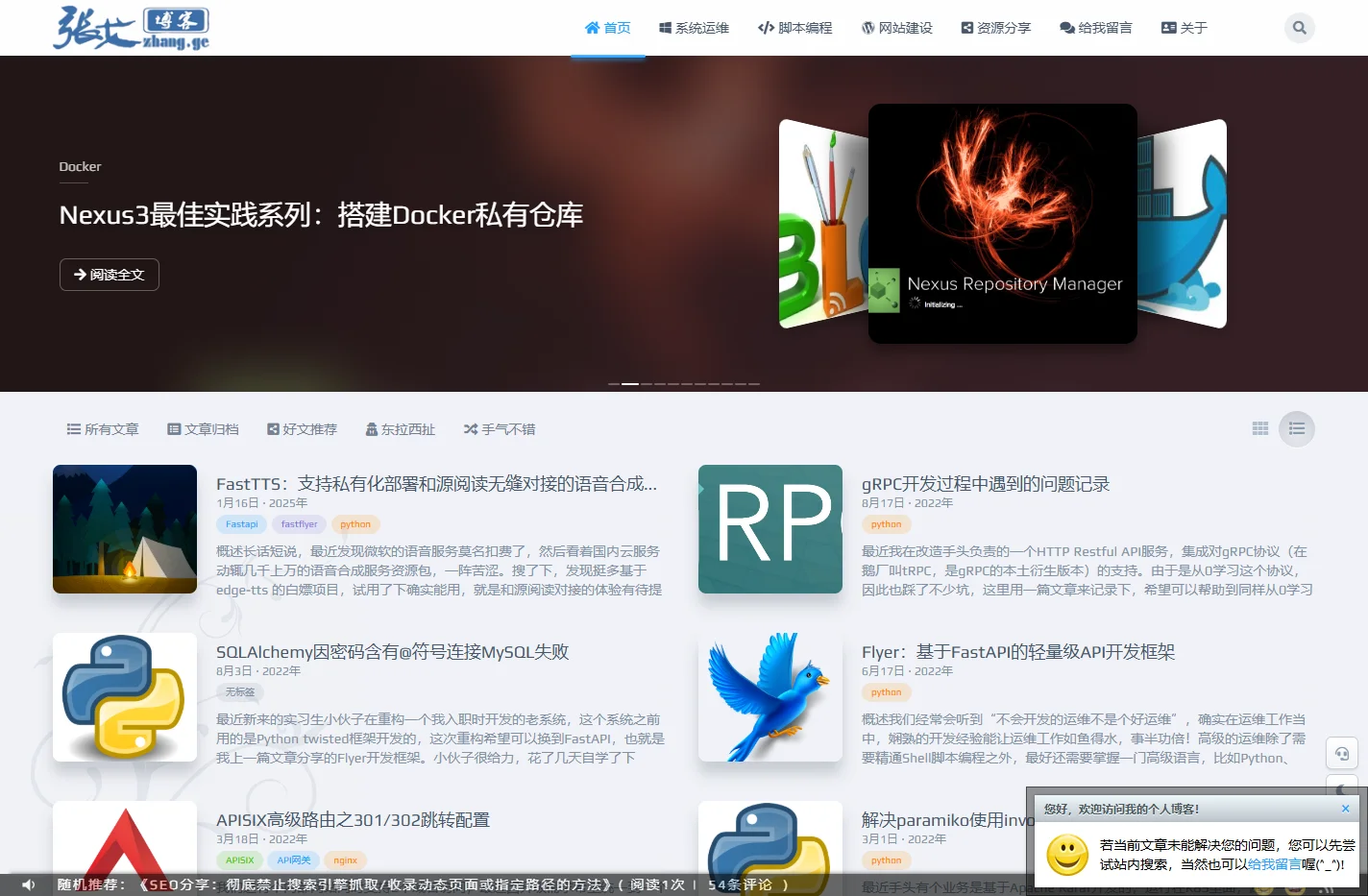The height and width of the screenshot is (896, 1368).
Task: Open 关于 menu item
Action: 1185,28
